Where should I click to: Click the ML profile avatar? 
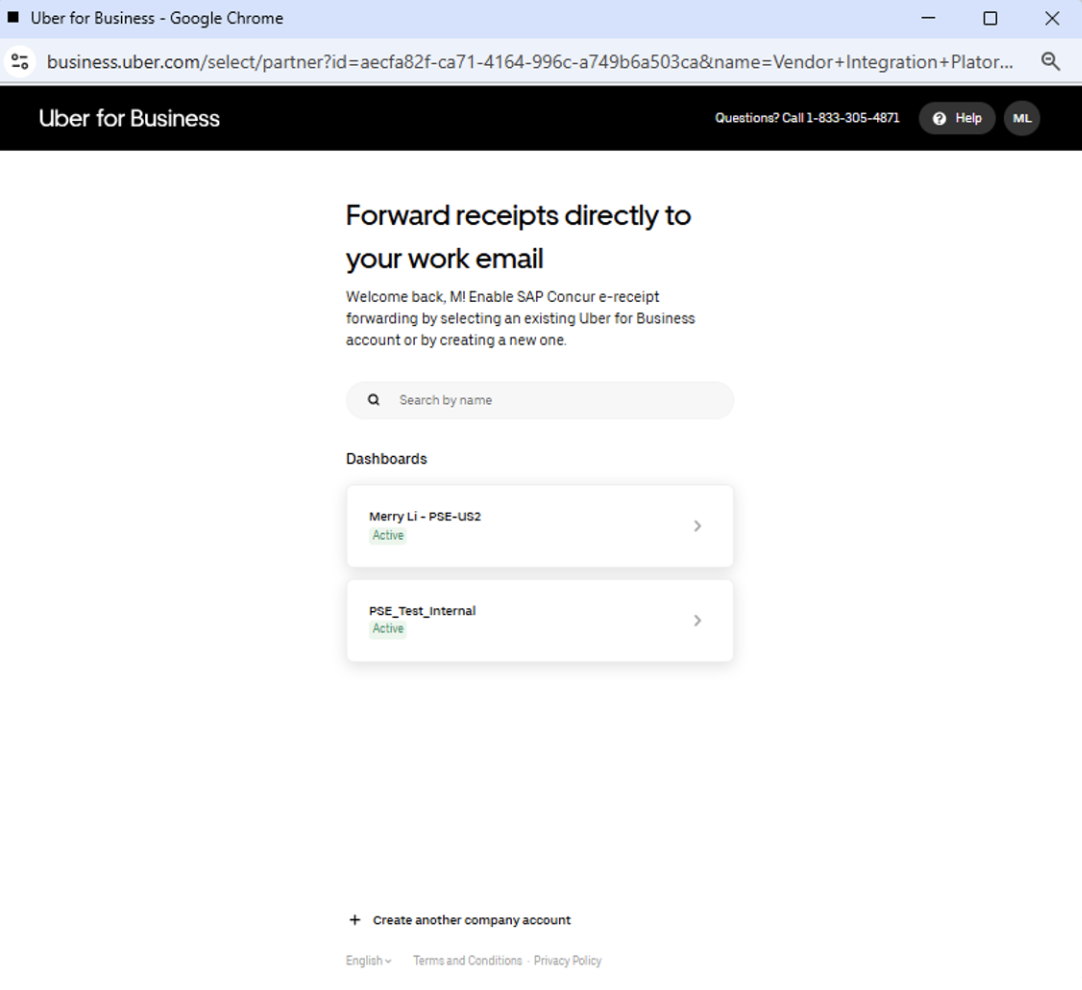(1021, 118)
